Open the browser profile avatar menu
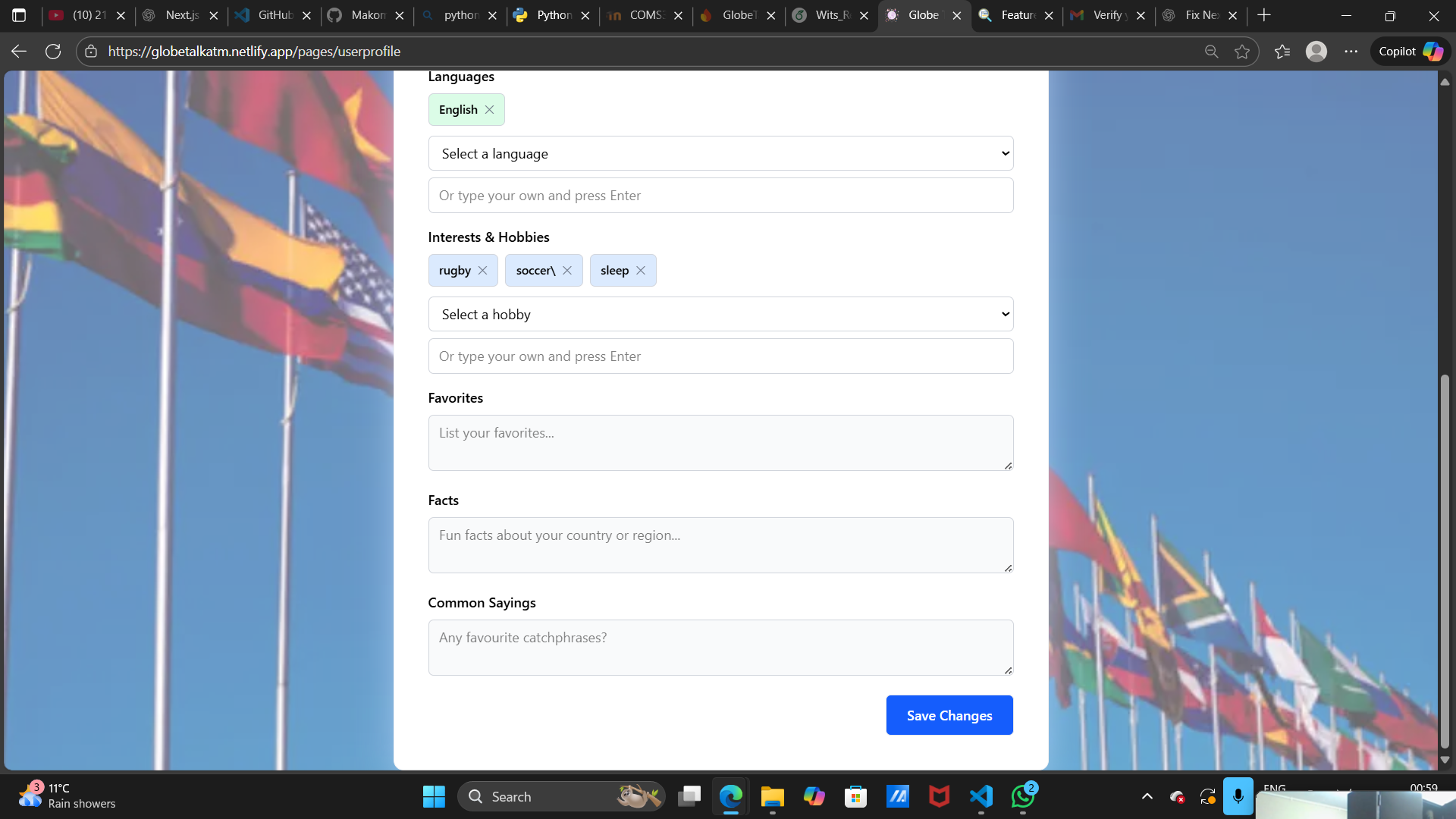The image size is (1456, 819). (x=1317, y=51)
